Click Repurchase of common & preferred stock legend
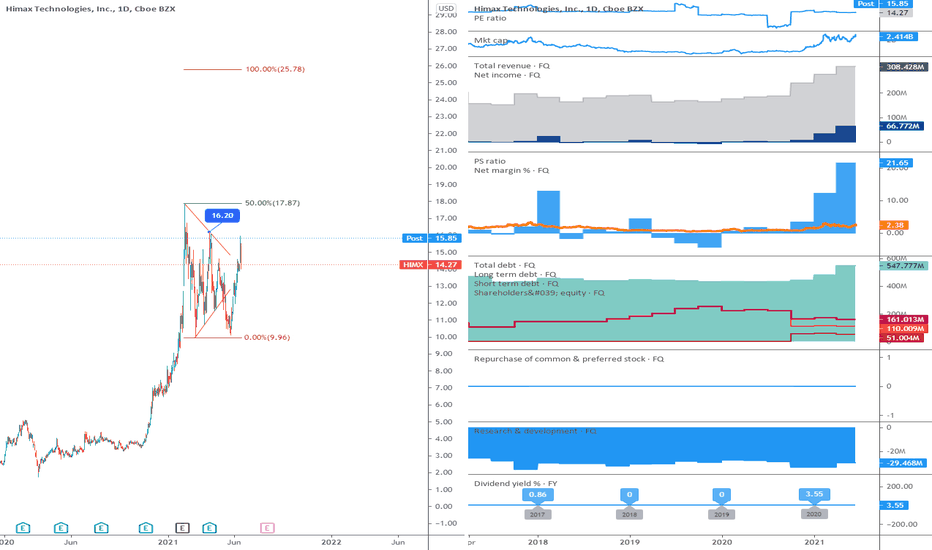The height and width of the screenshot is (550, 932). point(569,359)
